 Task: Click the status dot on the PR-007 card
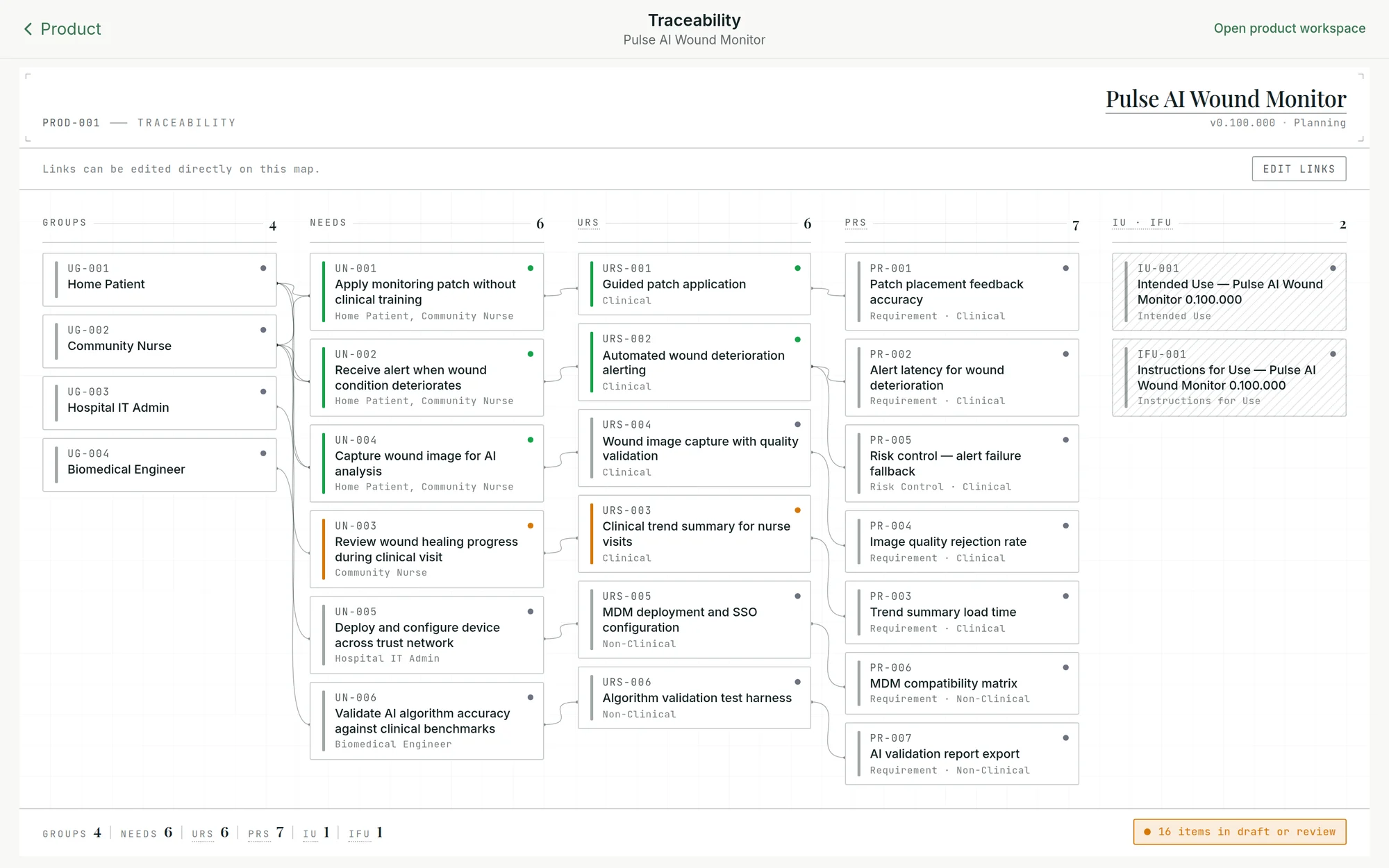coord(1066,738)
